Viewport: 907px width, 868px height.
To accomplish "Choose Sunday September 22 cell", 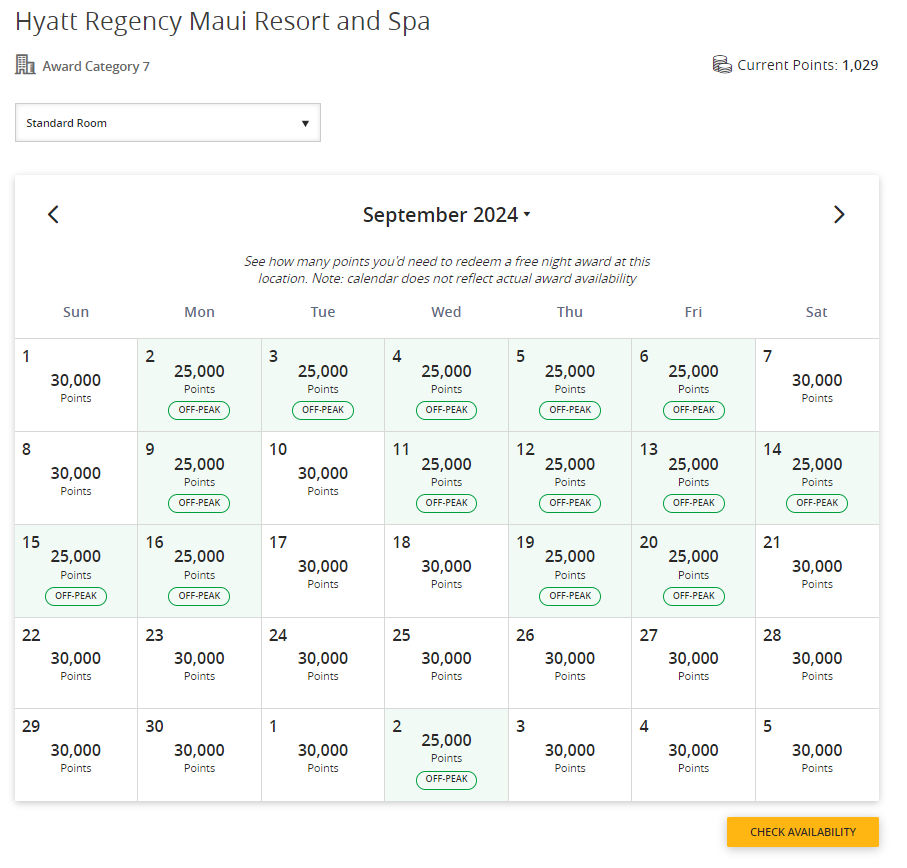I will tap(76, 663).
